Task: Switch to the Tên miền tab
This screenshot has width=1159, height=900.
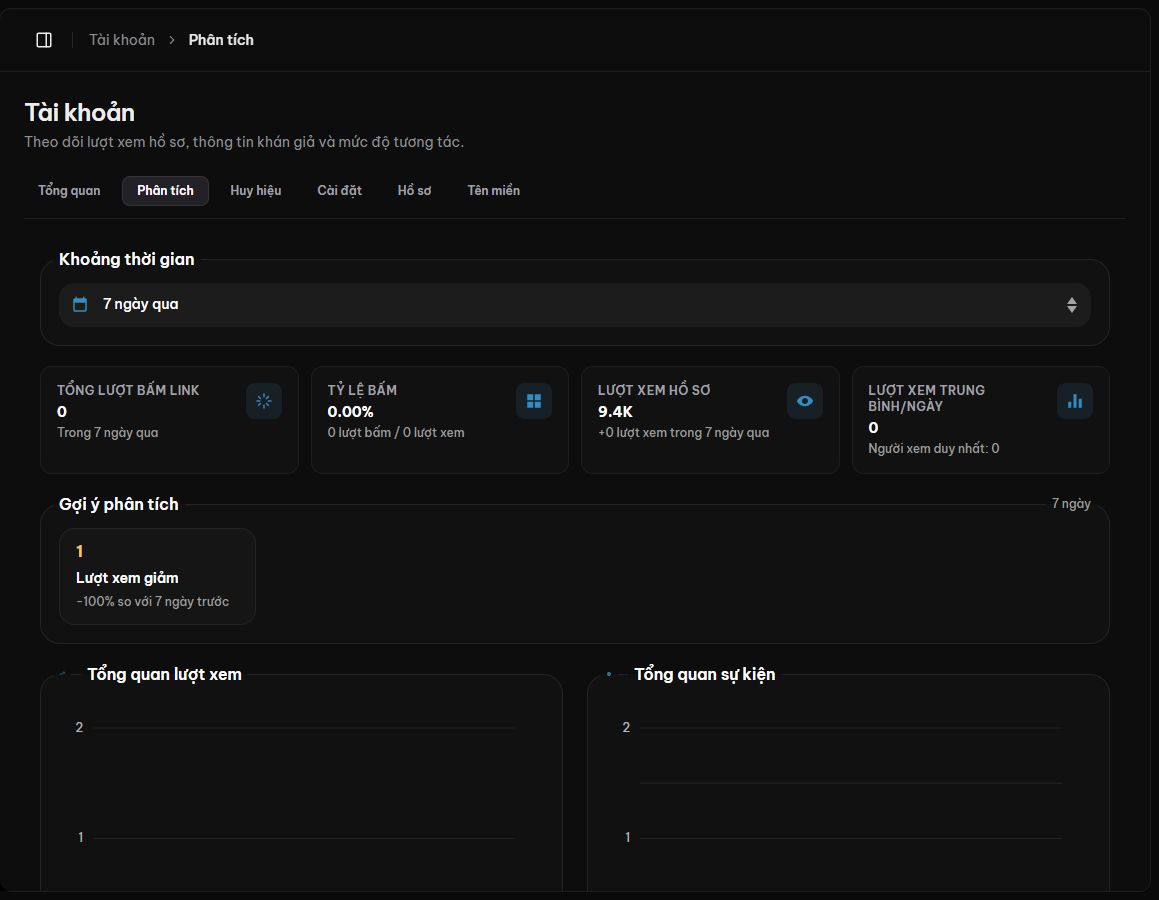Action: [494, 191]
